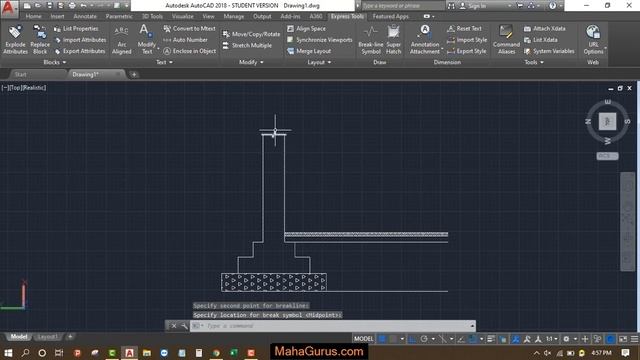
Task: Expand the Text panel dropdown
Action: [164, 62]
